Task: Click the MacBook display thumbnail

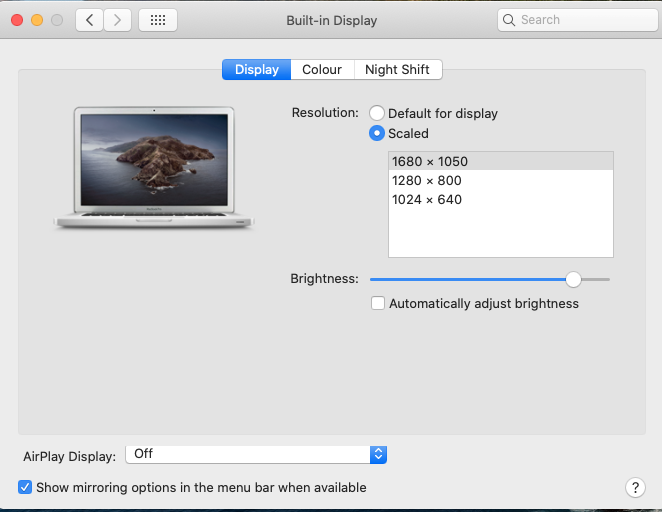Action: pos(154,168)
